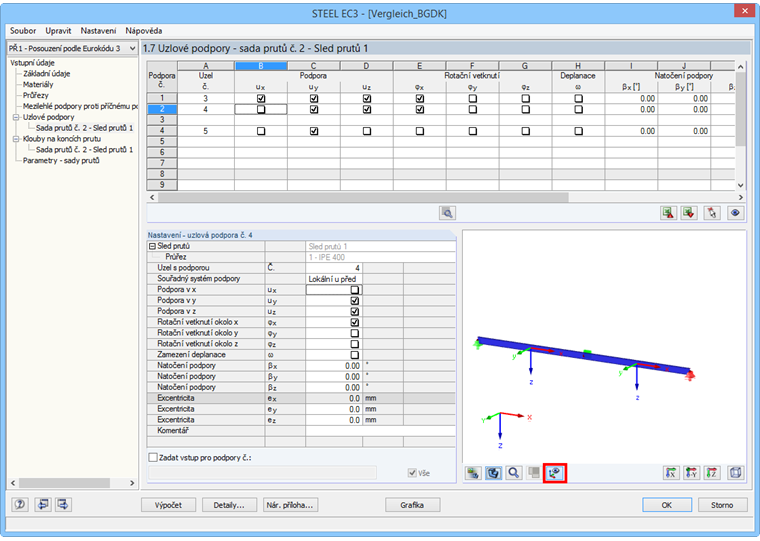Click the 'Natočení podpory' βz value in settings
The height and width of the screenshot is (541, 760).
coord(333,387)
